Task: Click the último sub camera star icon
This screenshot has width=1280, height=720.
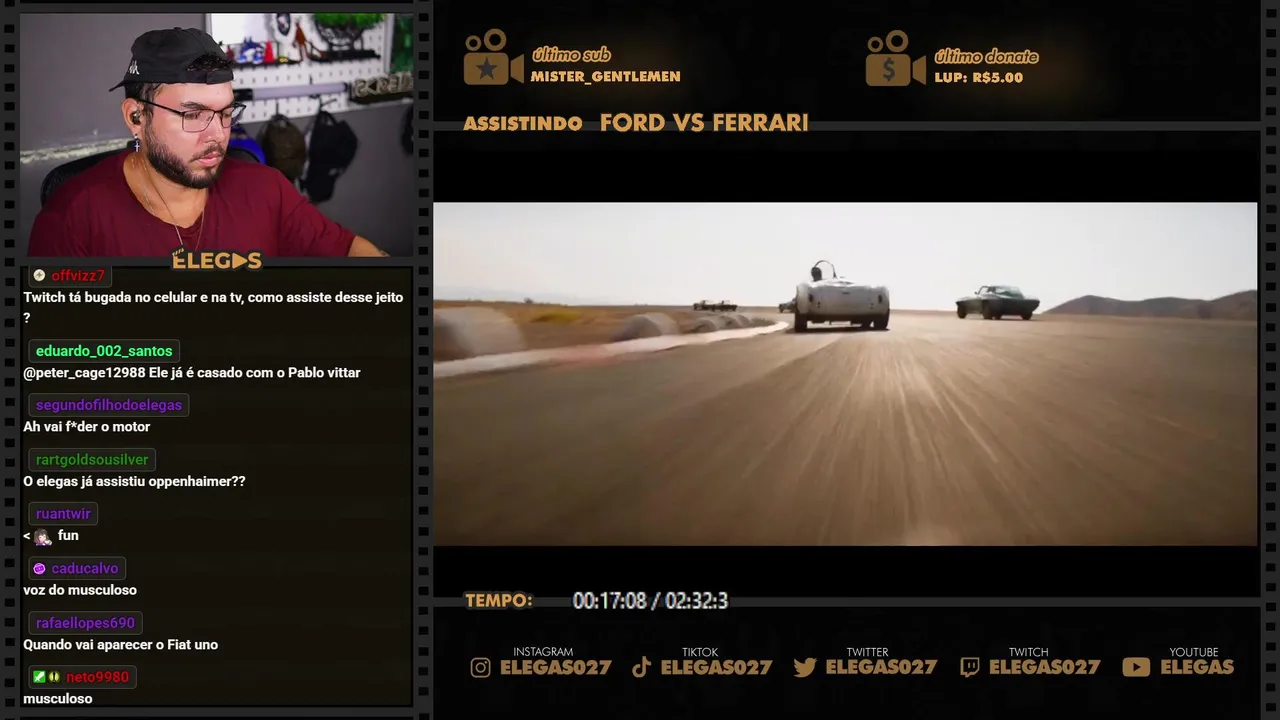Action: coord(493,58)
